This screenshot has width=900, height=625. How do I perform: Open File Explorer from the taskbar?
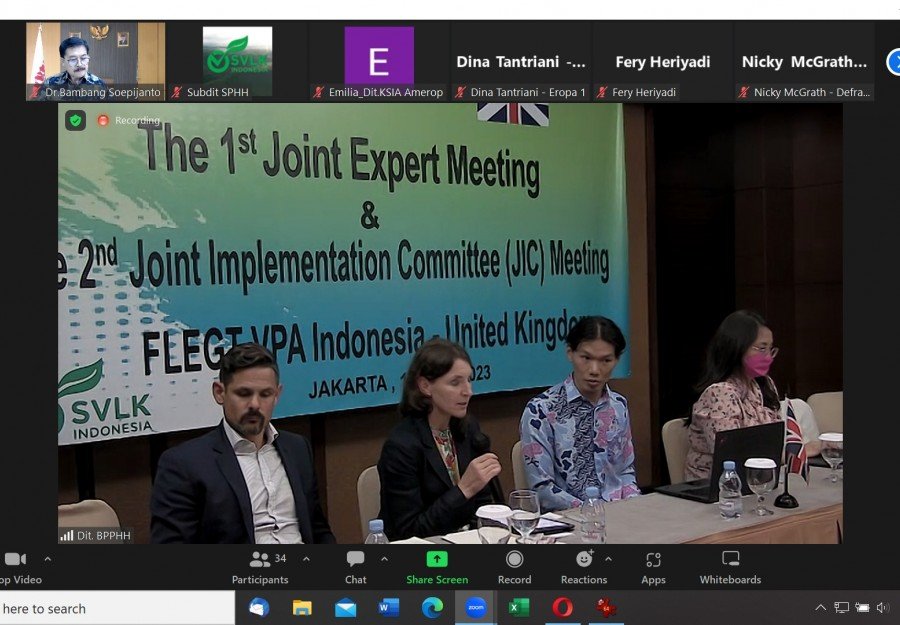[302, 607]
